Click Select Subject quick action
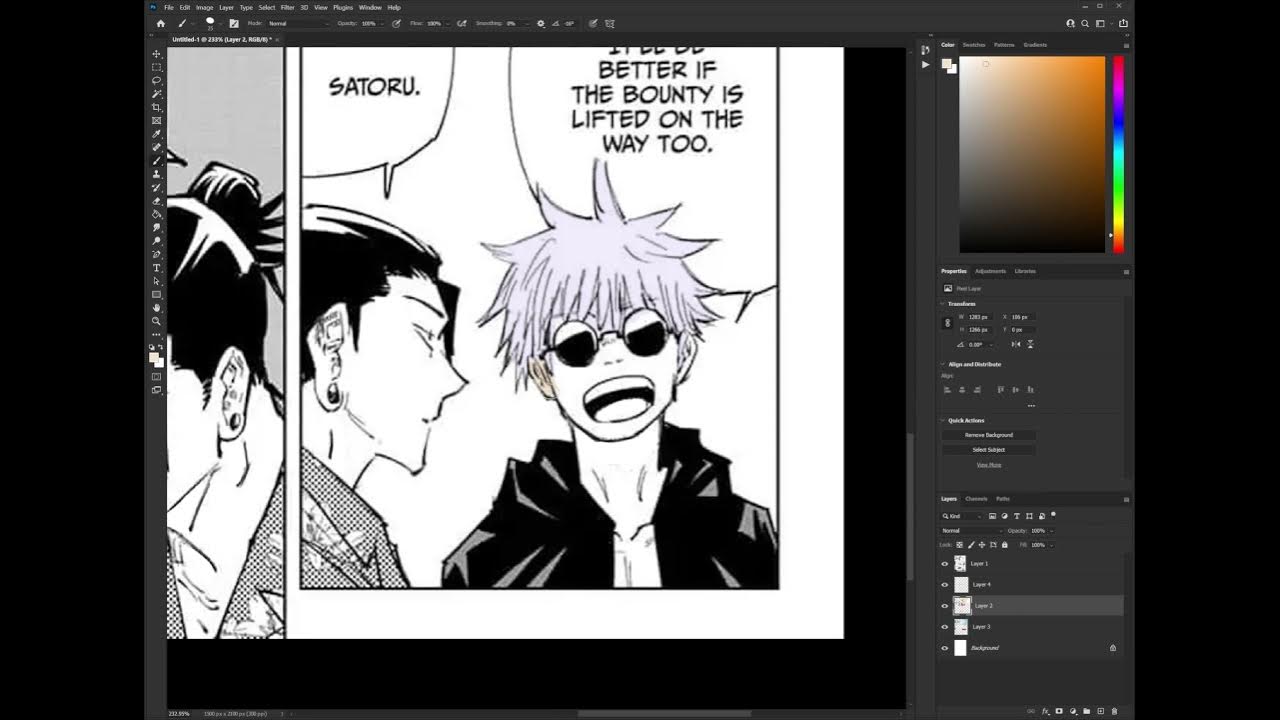This screenshot has height=720, width=1280. point(989,450)
